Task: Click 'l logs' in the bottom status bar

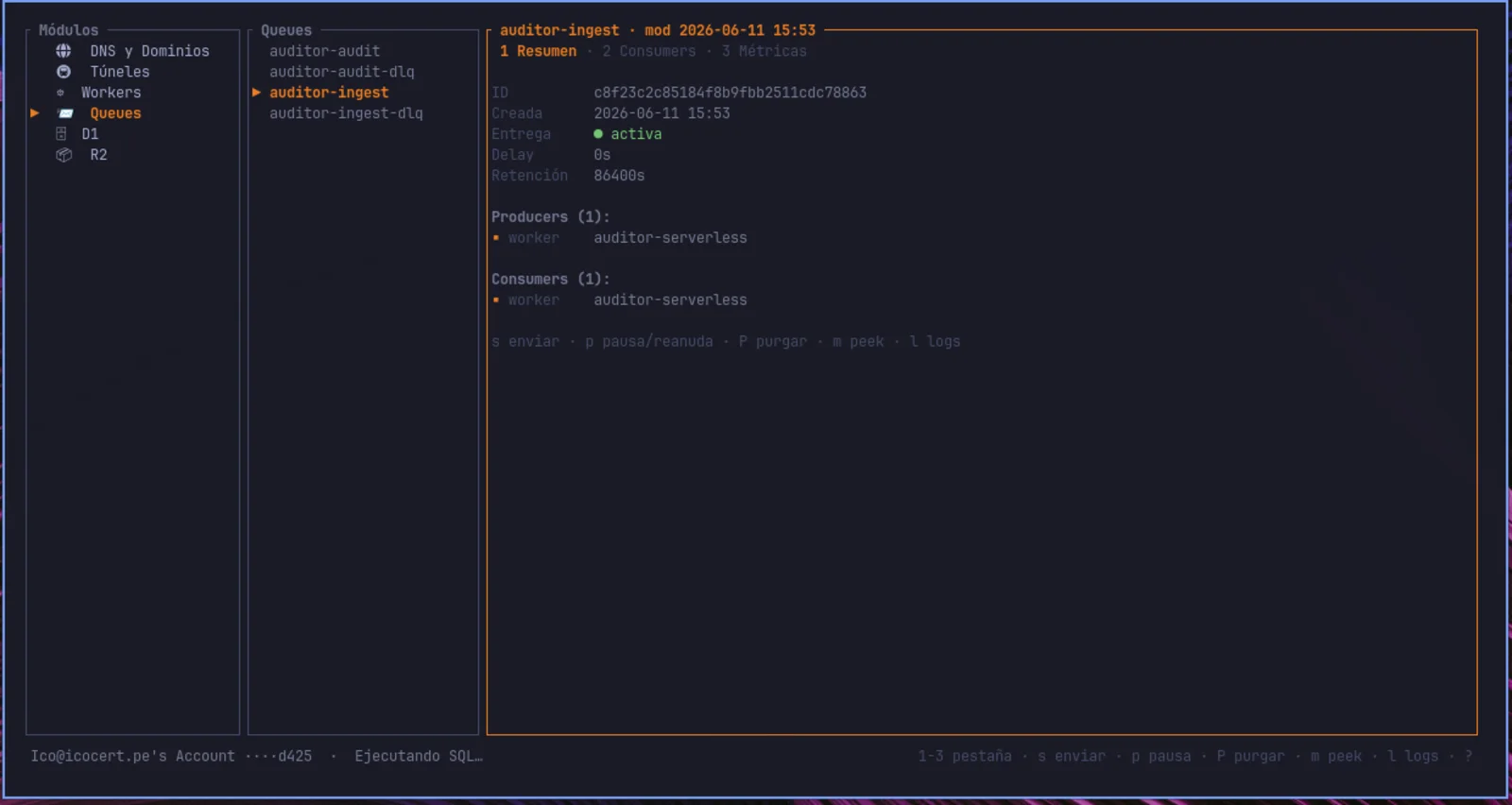Action: pos(1413,756)
